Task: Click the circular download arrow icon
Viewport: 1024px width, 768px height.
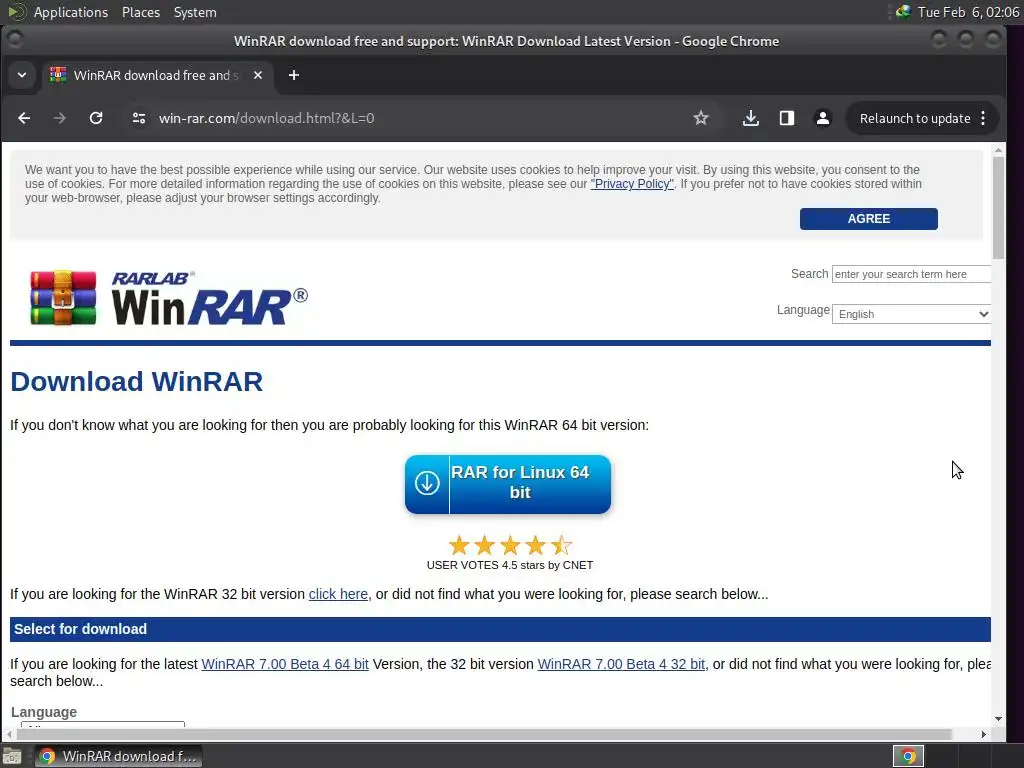Action: 427,484
